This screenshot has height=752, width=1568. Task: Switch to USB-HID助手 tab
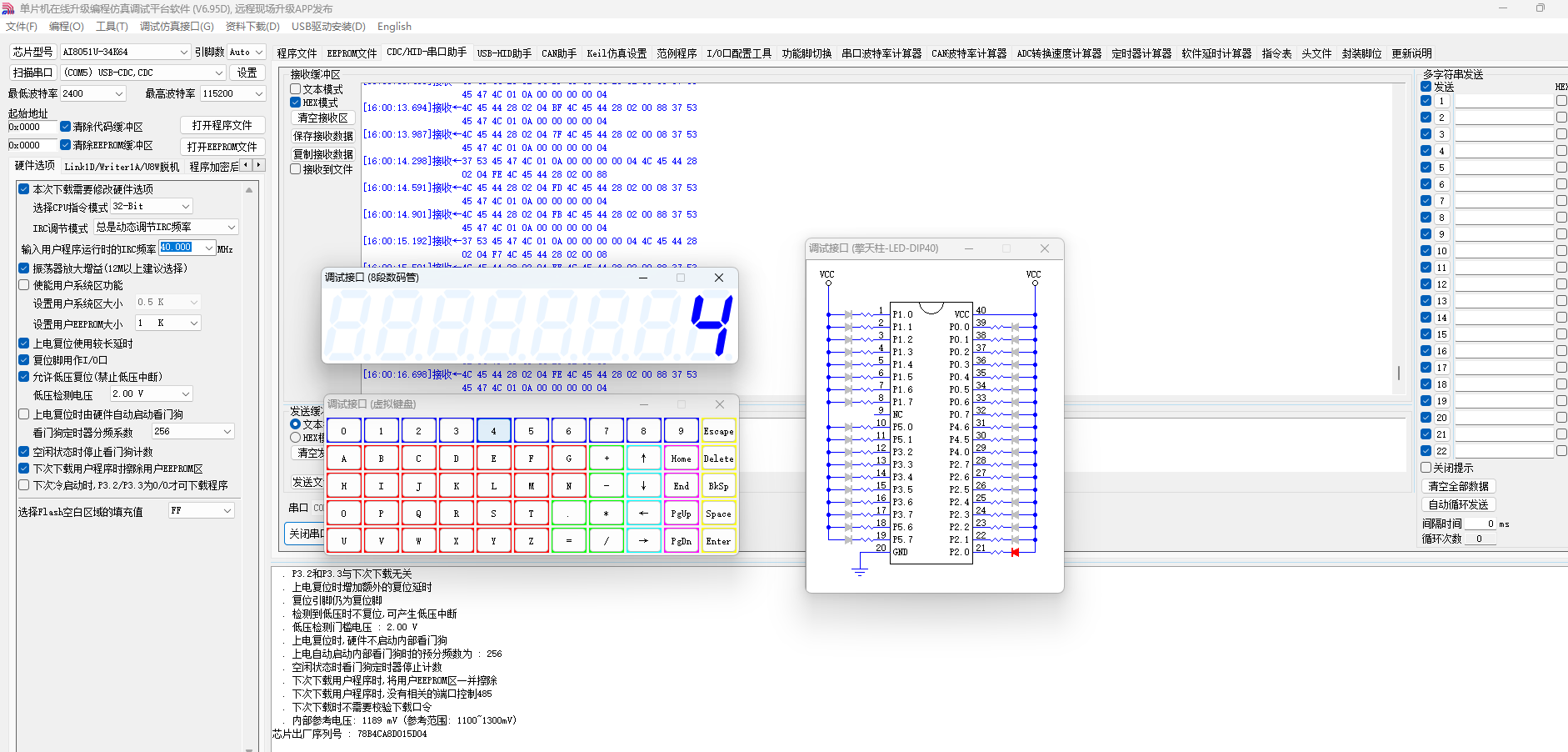[x=504, y=53]
